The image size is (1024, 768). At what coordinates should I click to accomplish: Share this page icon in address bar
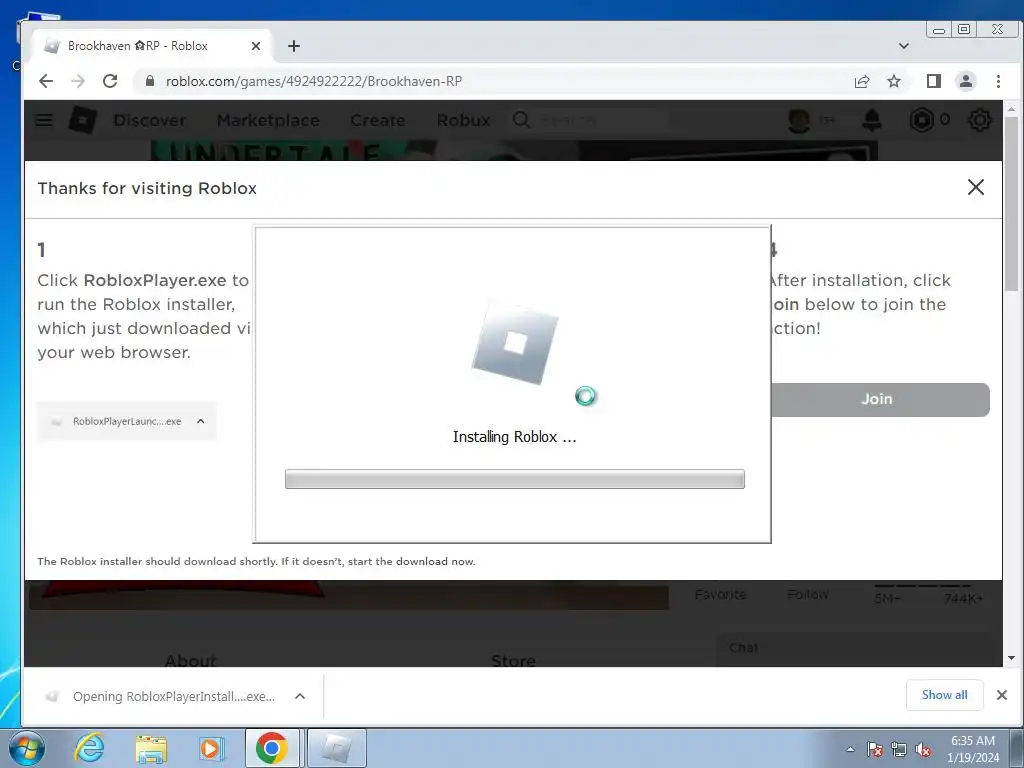click(862, 81)
